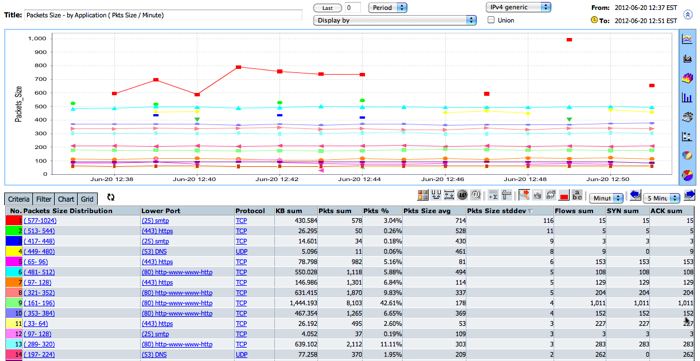Switch to the Chart tab
This screenshot has height=361, width=700.
66,199
